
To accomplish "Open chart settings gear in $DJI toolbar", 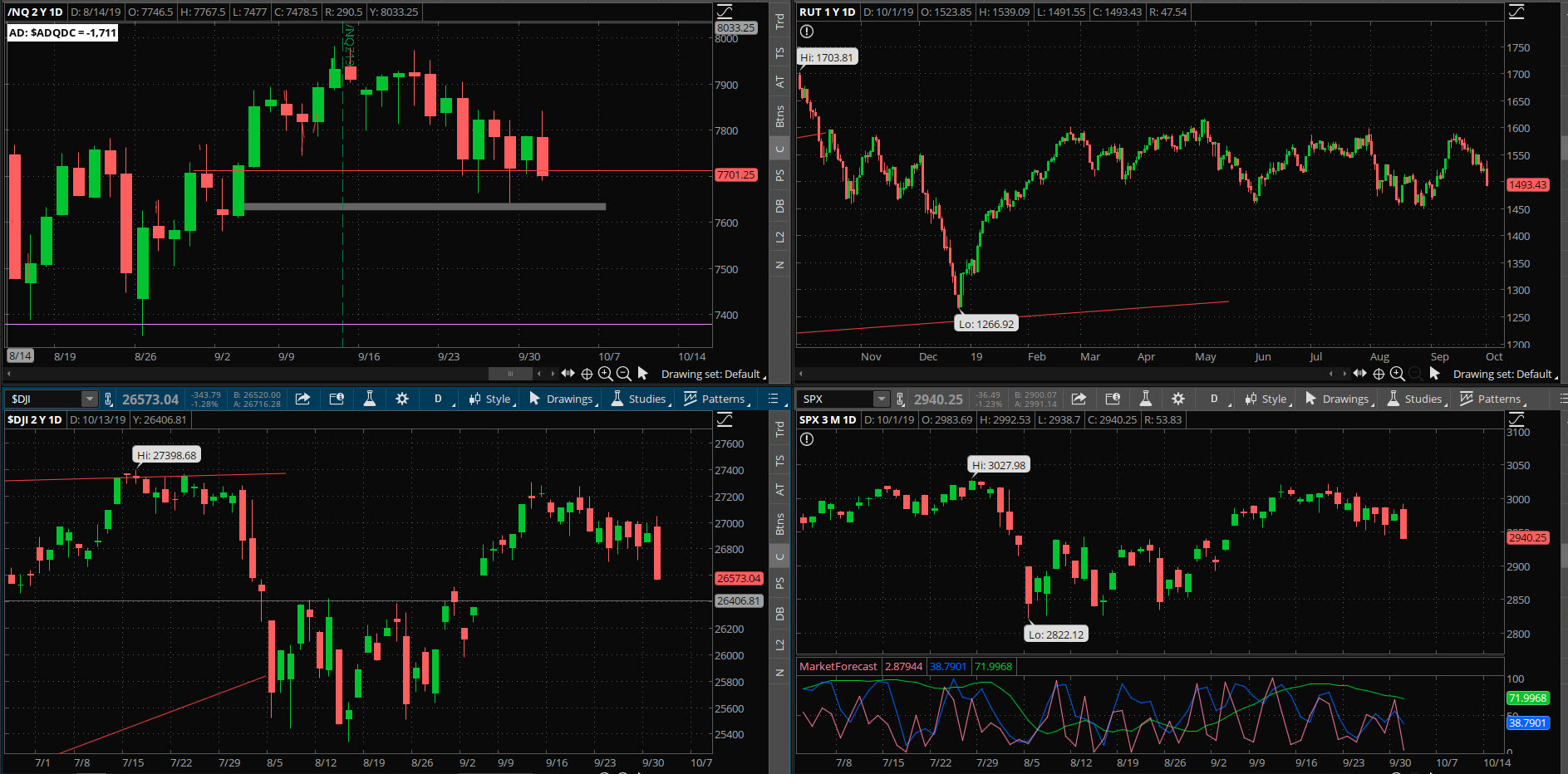I will pyautogui.click(x=402, y=399).
